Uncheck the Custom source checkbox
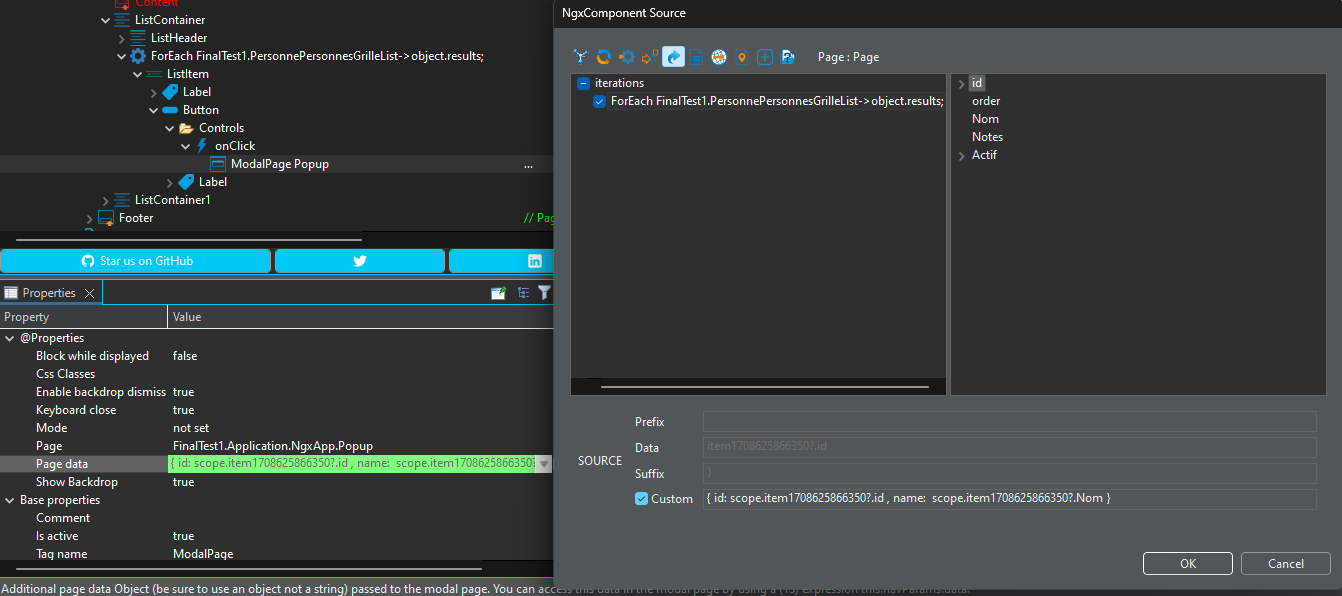The image size is (1342, 596). coord(641,498)
